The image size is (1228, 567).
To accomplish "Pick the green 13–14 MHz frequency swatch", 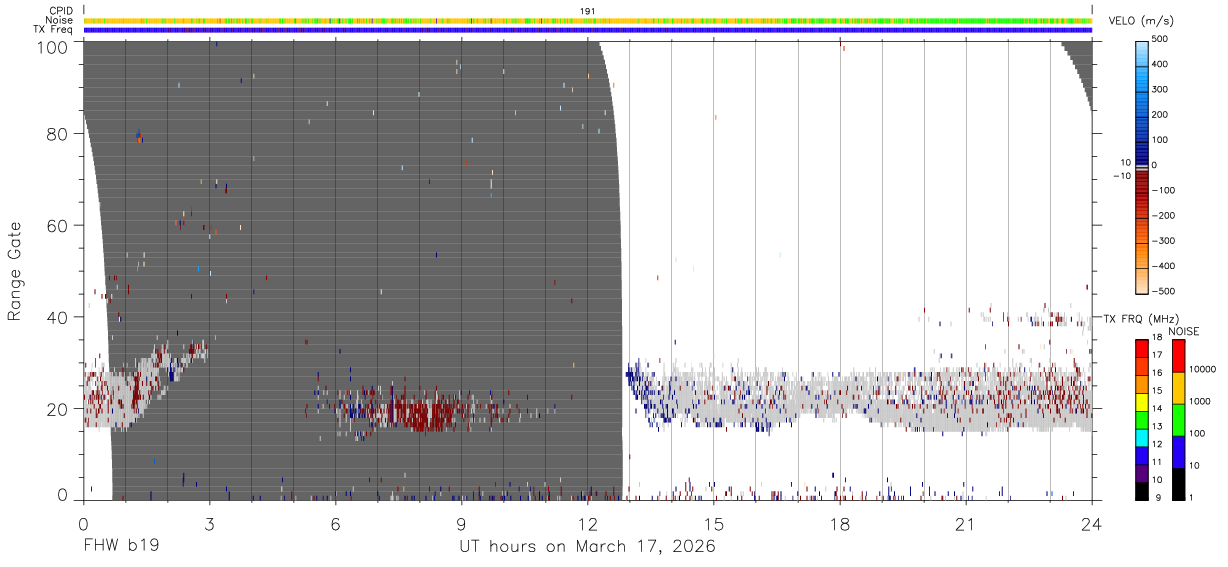I will coord(1142,420).
